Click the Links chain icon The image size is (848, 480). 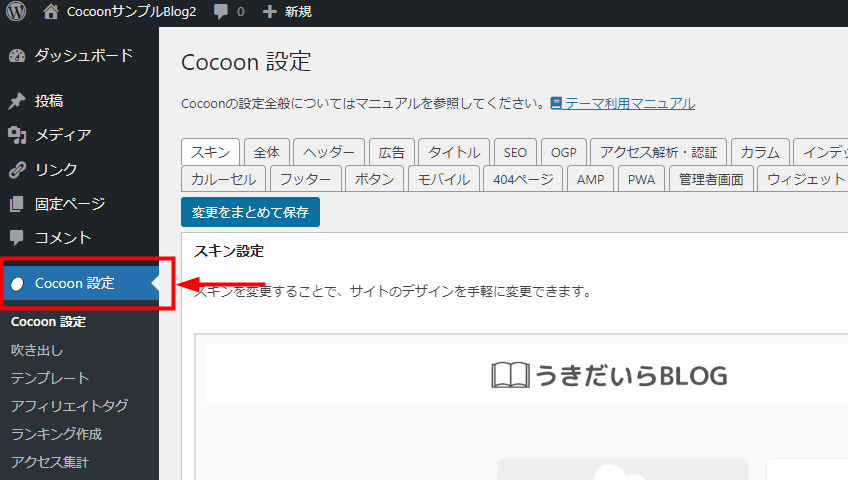click(x=17, y=170)
